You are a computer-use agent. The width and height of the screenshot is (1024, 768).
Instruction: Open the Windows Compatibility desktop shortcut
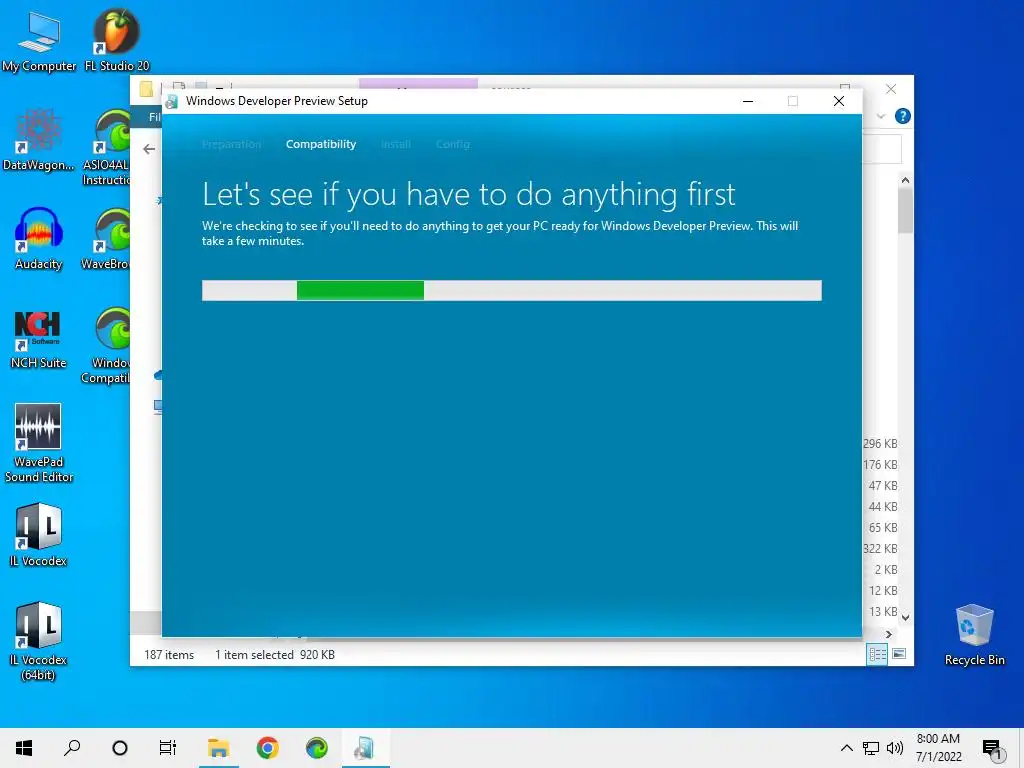(x=106, y=346)
